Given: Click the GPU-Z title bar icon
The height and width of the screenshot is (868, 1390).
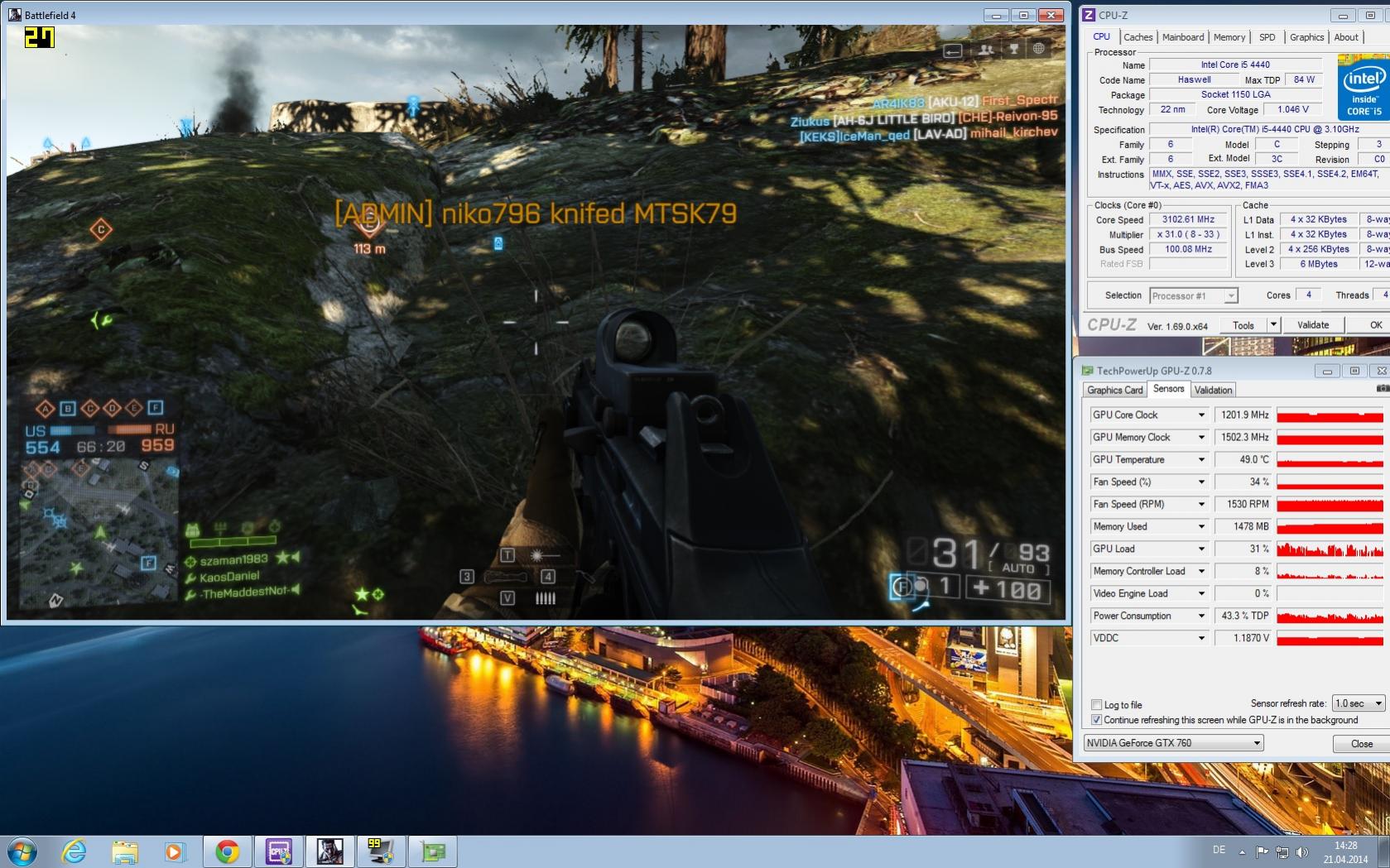Looking at the screenshot, I should pyautogui.click(x=1088, y=371).
